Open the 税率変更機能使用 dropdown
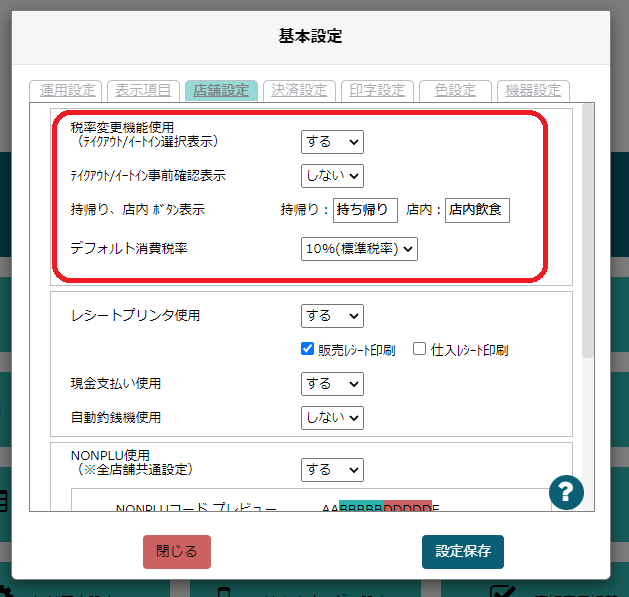 [332, 142]
